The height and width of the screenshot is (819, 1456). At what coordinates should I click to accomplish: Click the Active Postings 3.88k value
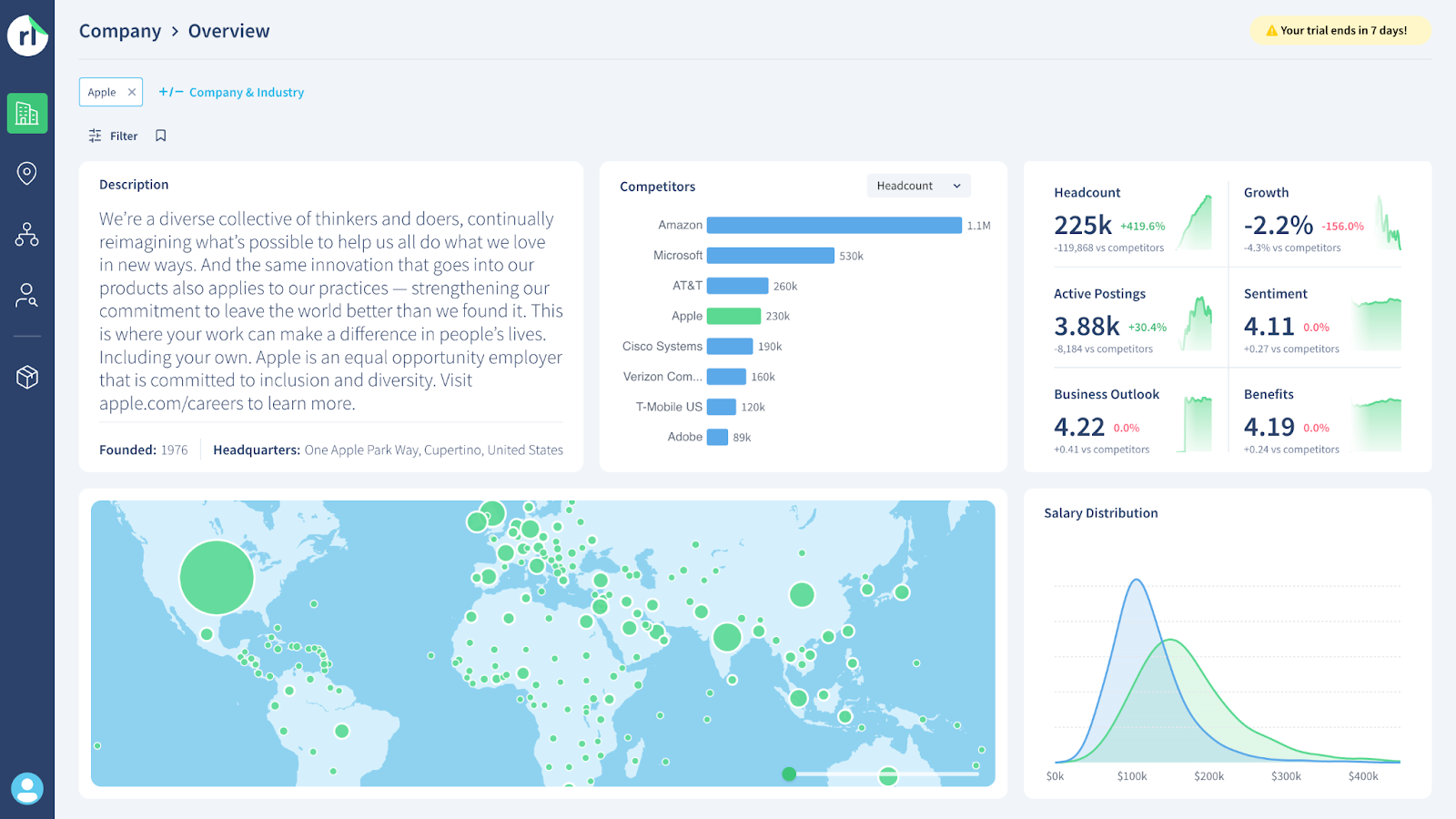click(x=1087, y=326)
